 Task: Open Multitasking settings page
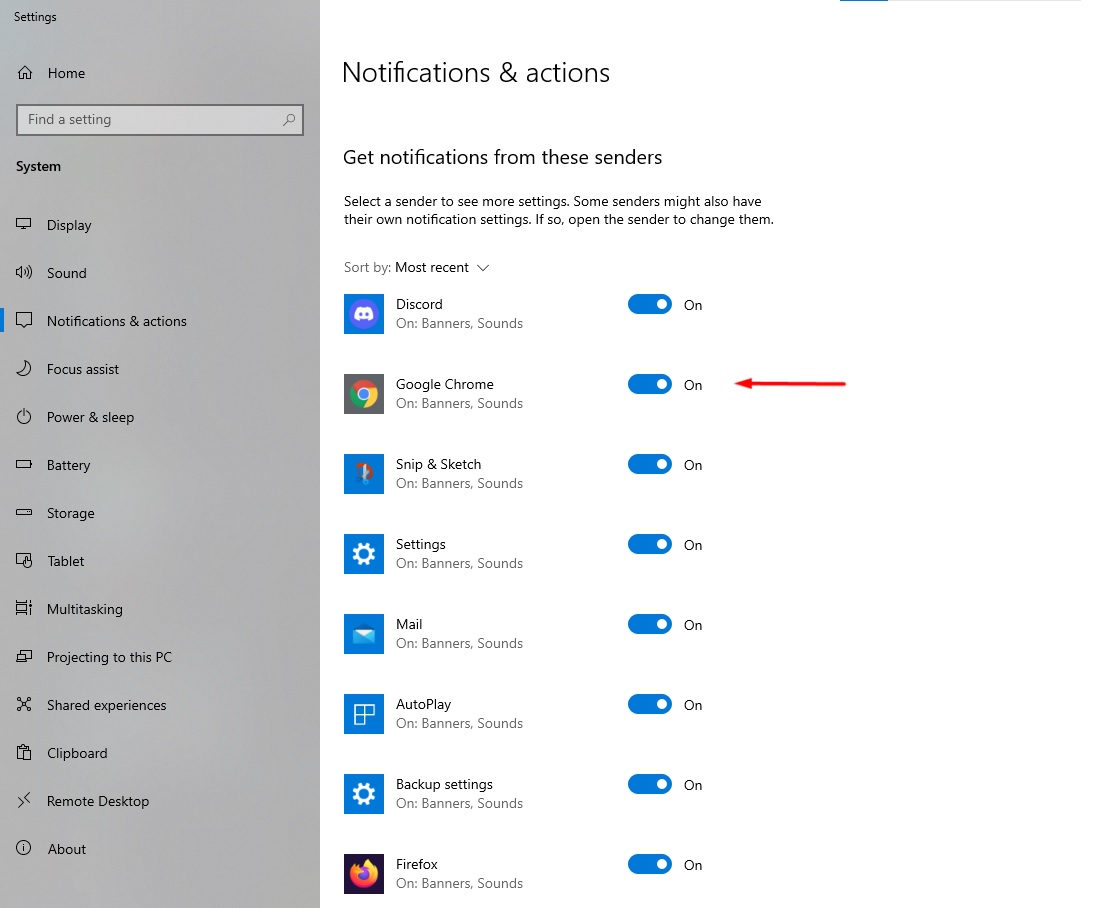pyautogui.click(x=85, y=609)
